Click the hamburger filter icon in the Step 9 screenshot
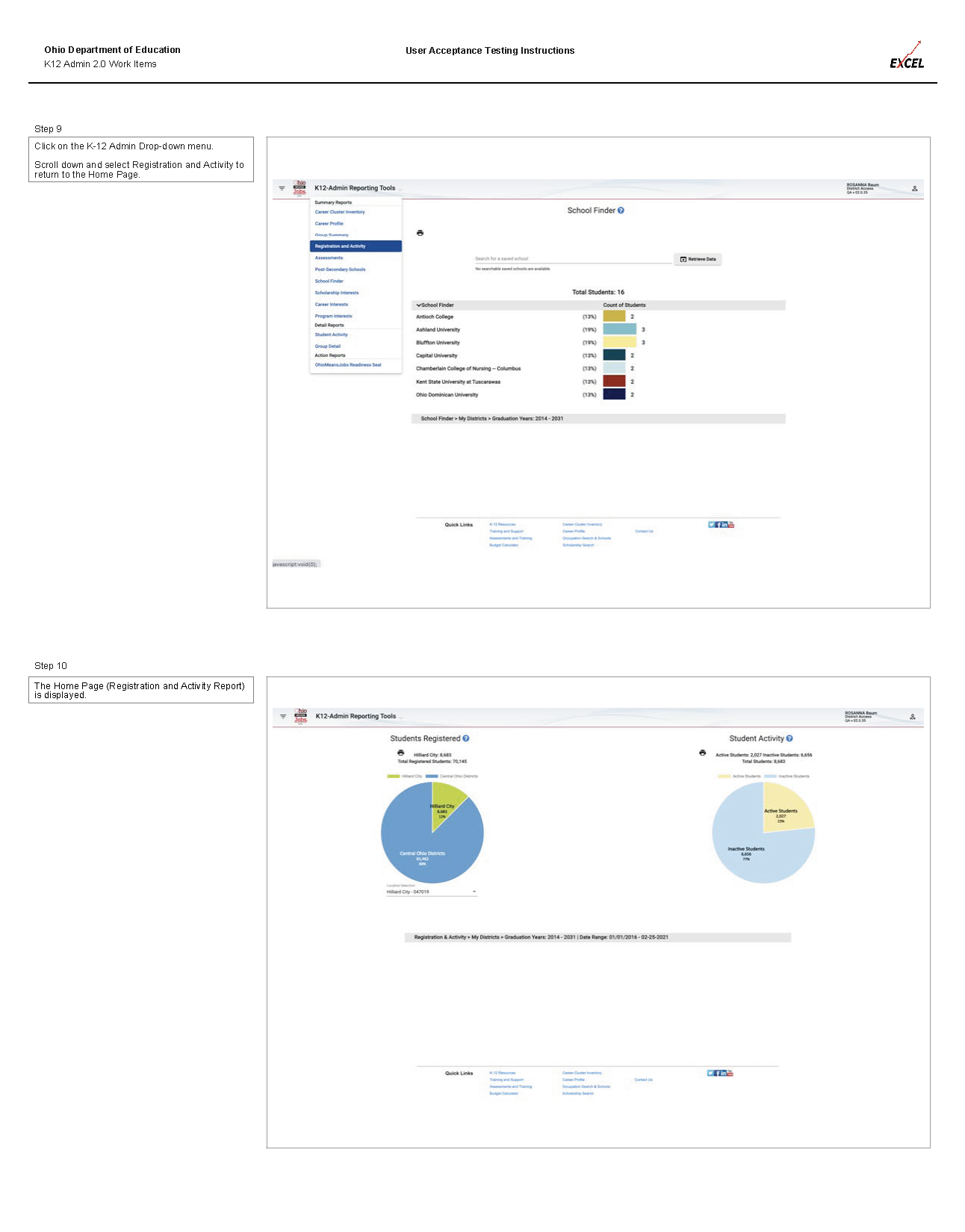This screenshot has width=965, height=1232. point(282,188)
